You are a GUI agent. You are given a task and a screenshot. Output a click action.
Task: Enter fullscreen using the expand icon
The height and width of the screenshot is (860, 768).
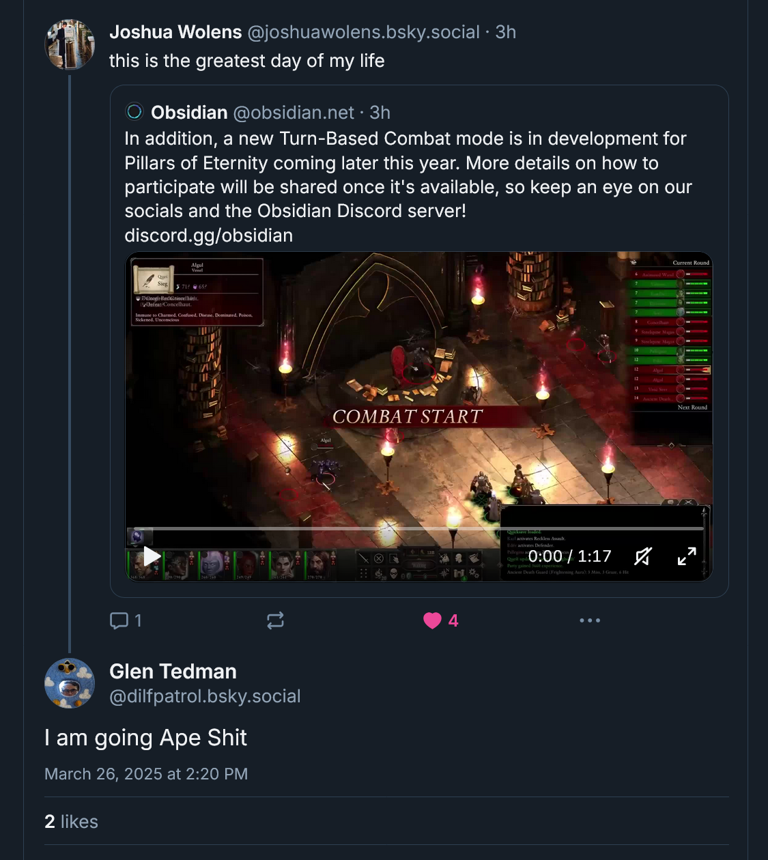pos(687,556)
